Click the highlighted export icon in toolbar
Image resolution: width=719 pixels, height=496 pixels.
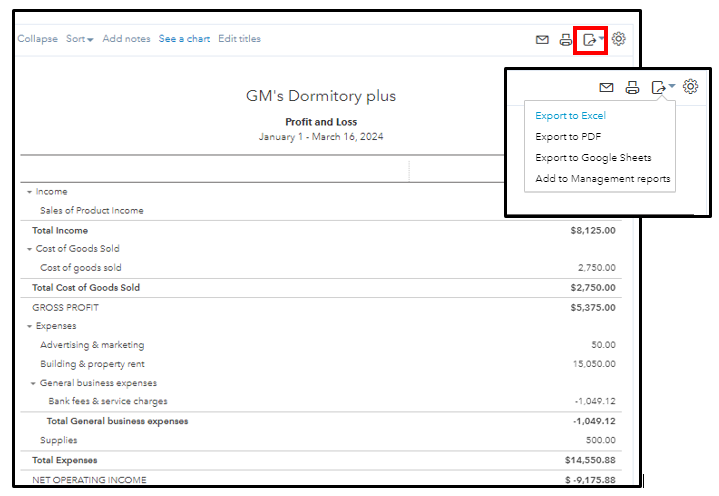pos(591,40)
